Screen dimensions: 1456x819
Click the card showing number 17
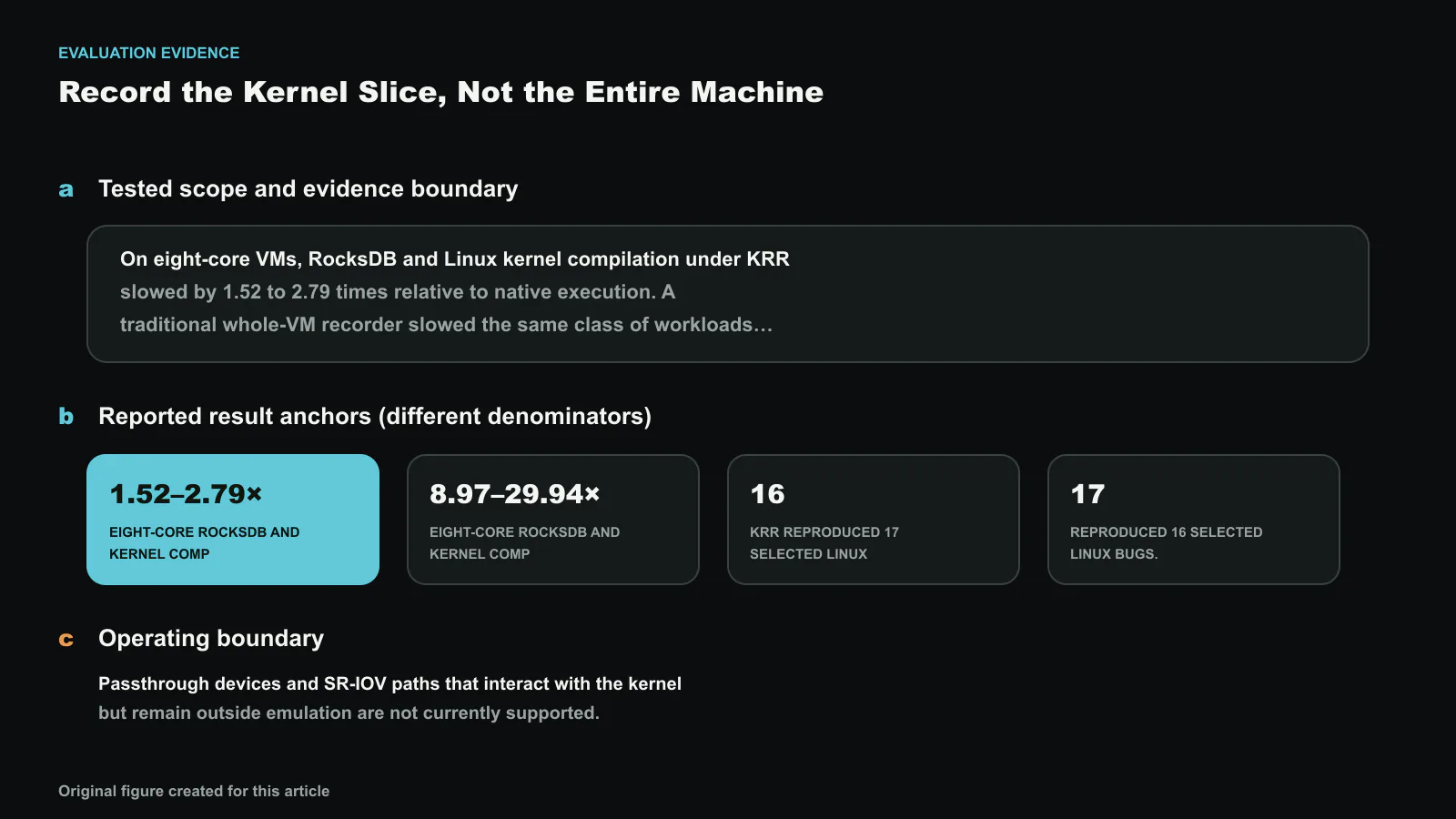tap(1194, 520)
